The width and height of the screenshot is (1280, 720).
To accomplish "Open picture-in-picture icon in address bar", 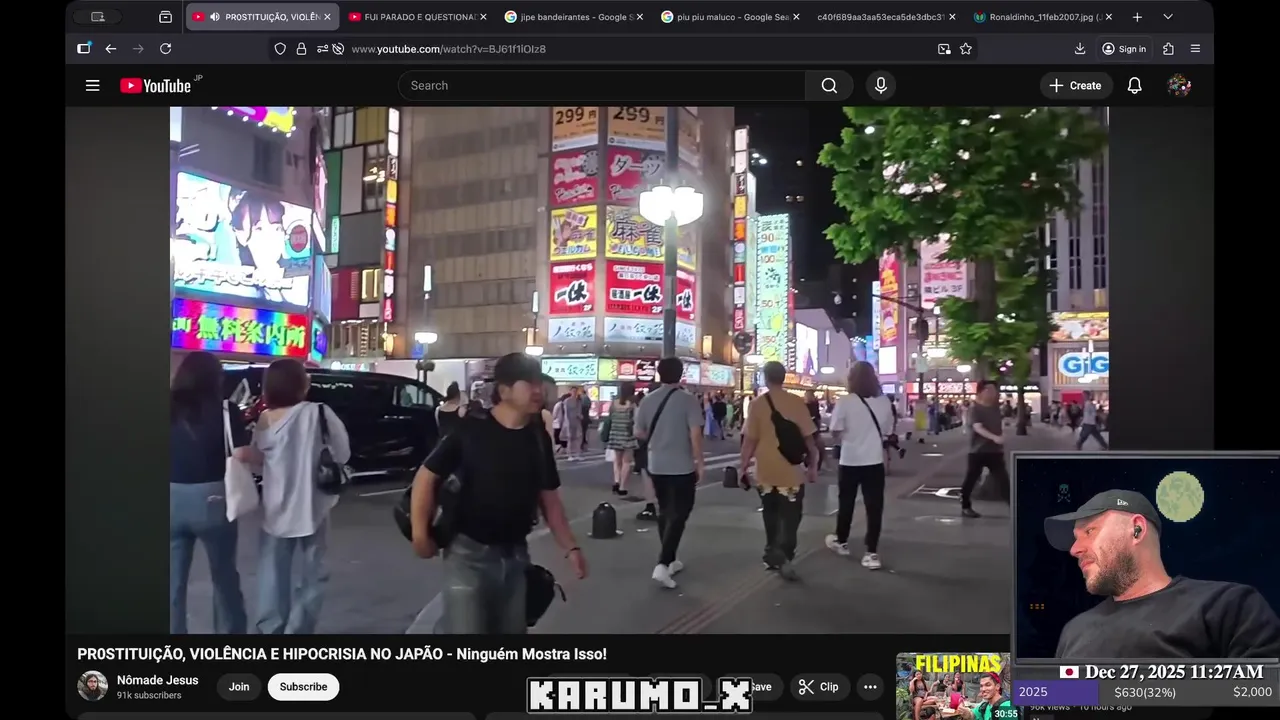I will [x=944, y=49].
